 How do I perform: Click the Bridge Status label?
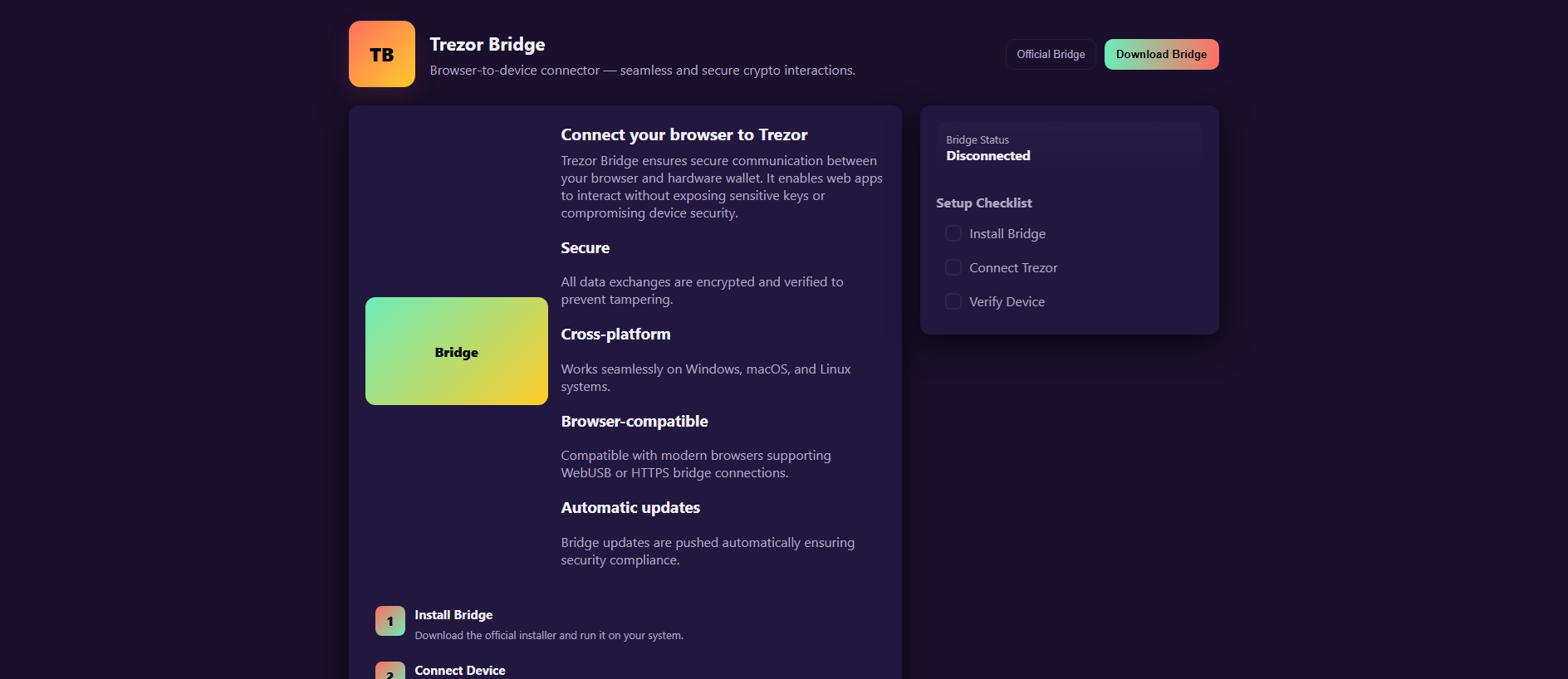coord(978,139)
